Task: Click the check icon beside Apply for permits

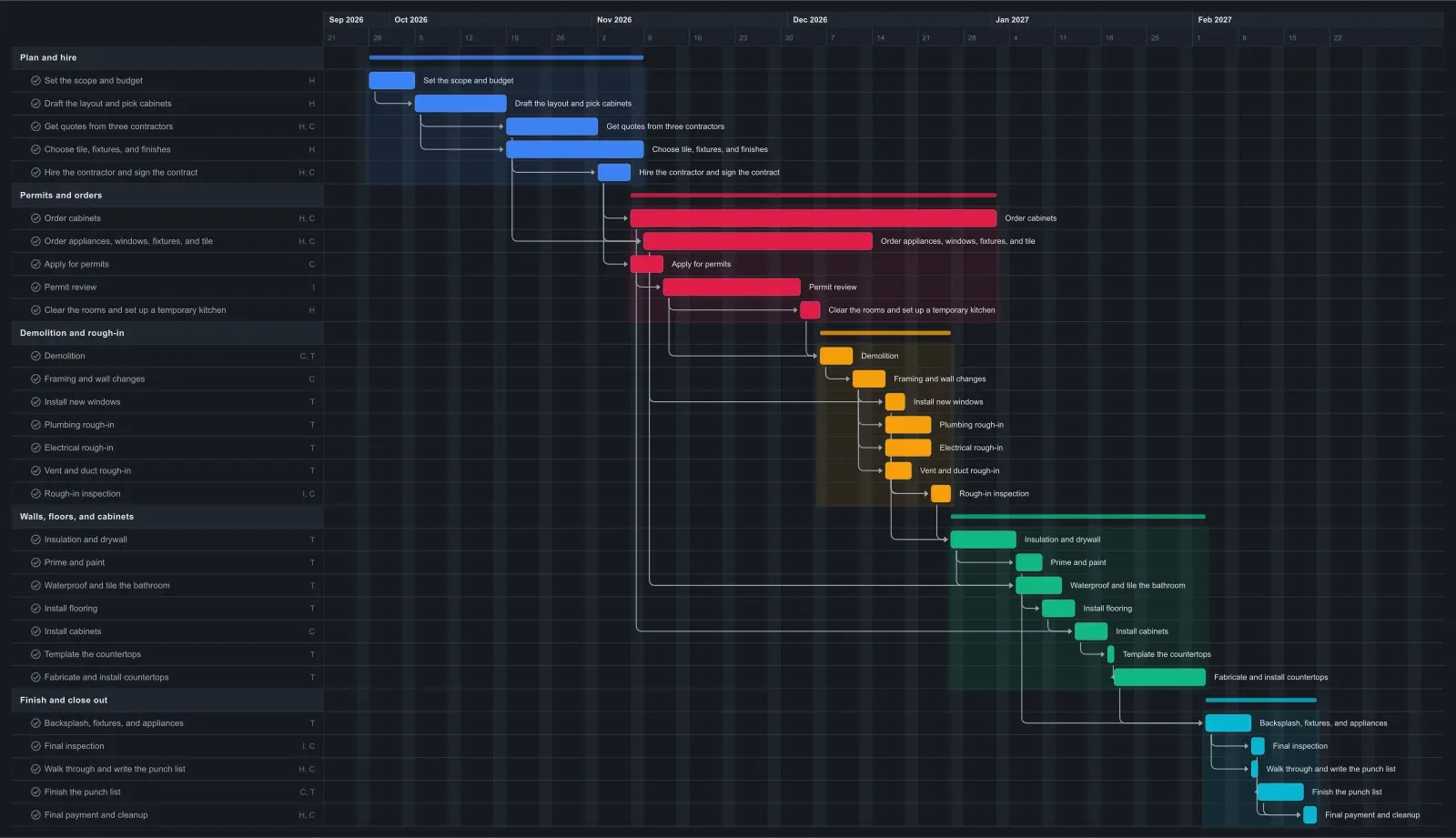Action: (35, 264)
